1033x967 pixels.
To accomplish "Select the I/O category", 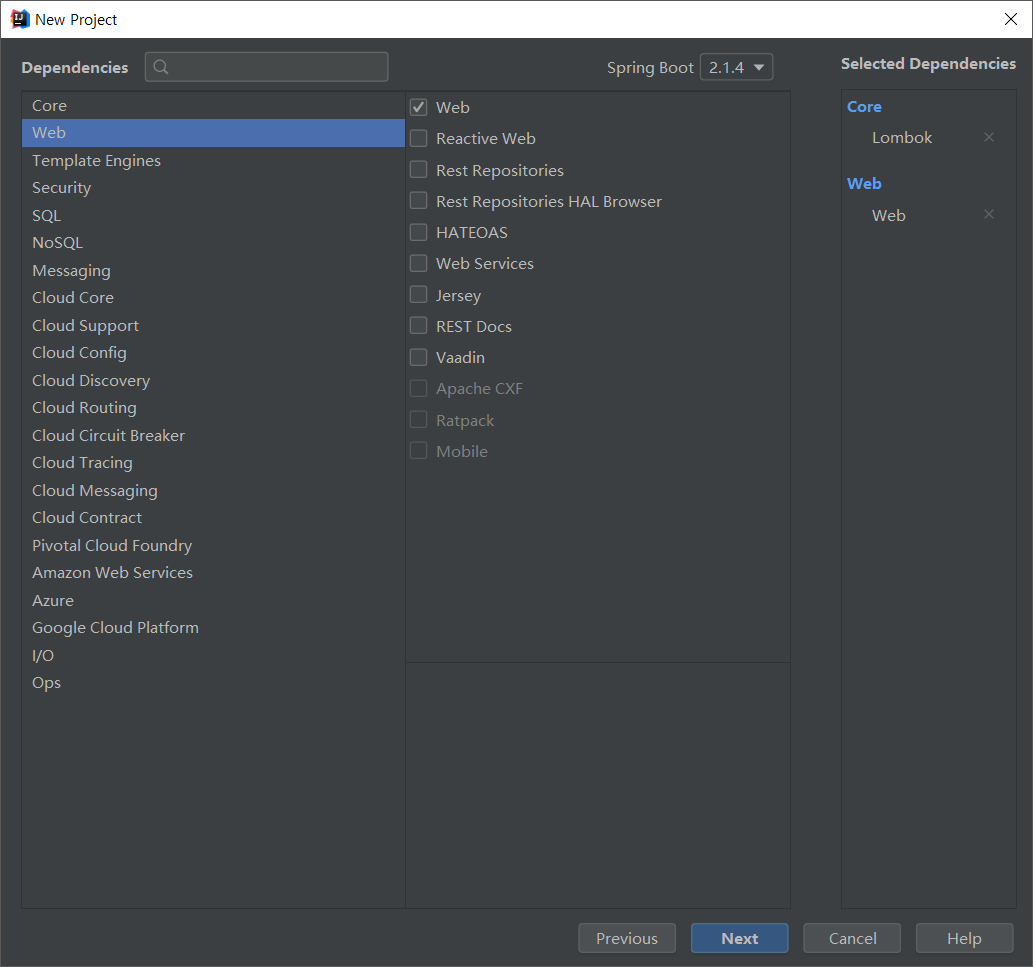I will click(213, 655).
